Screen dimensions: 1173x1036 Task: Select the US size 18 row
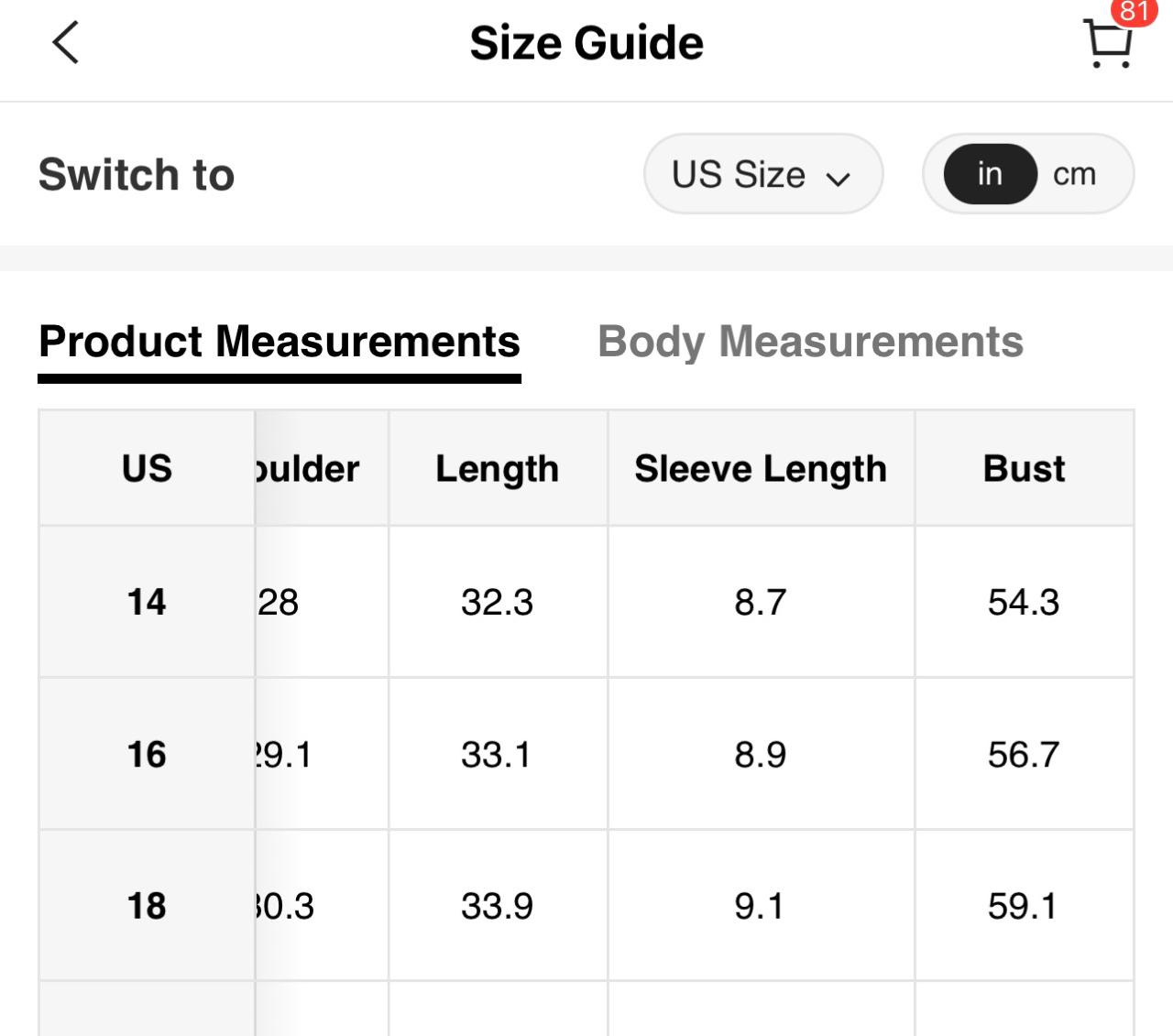tap(147, 906)
